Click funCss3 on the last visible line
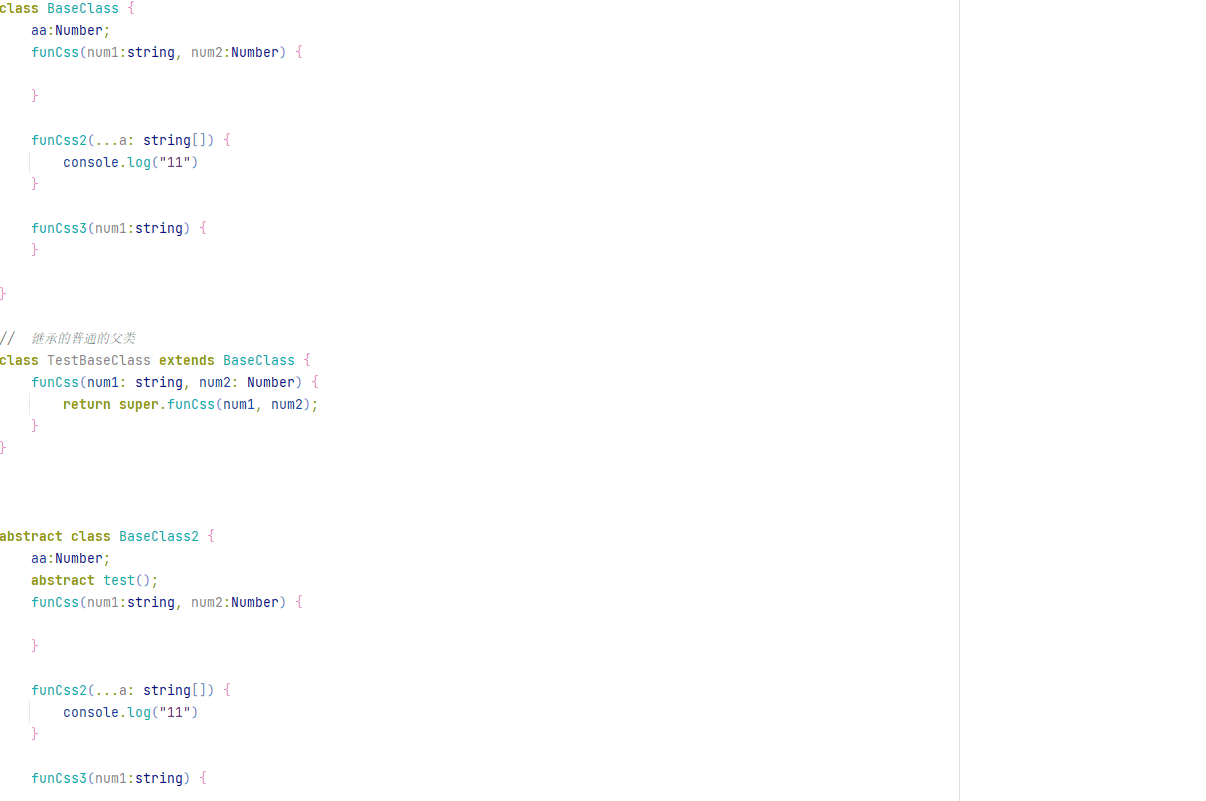 pos(58,778)
